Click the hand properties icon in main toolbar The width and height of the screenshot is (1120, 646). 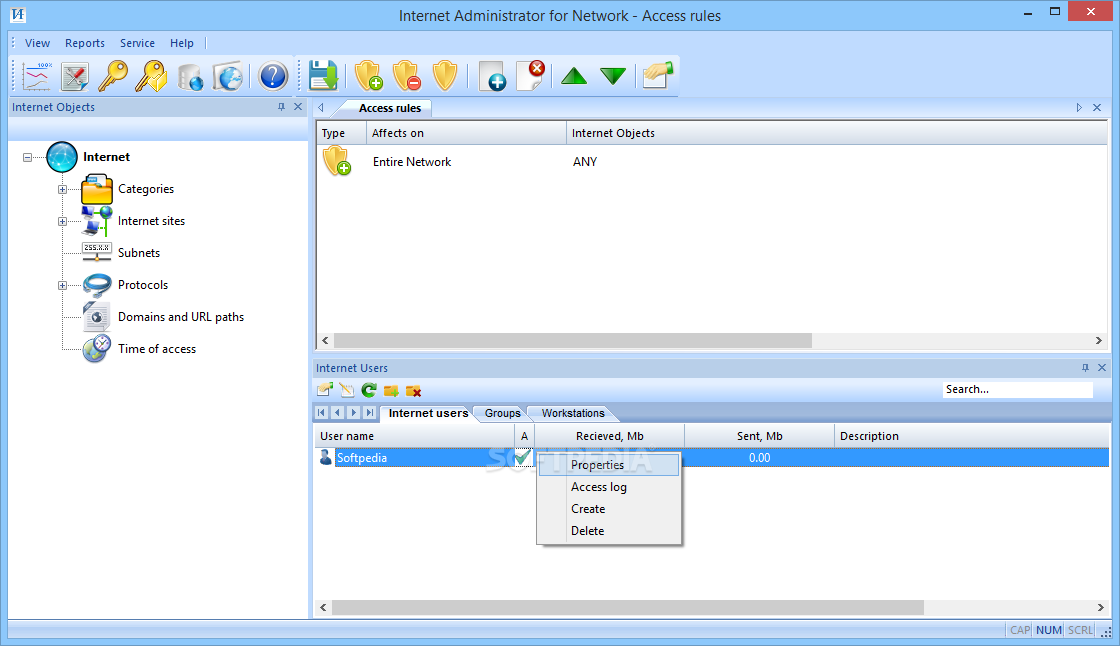click(x=657, y=76)
